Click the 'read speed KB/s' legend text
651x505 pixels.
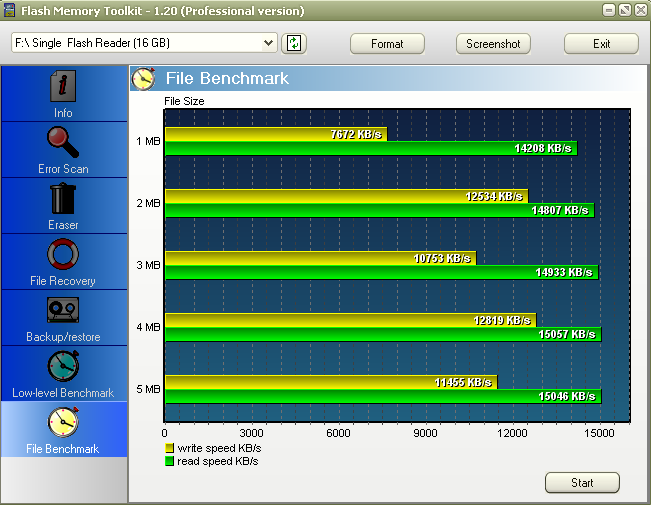click(x=218, y=461)
